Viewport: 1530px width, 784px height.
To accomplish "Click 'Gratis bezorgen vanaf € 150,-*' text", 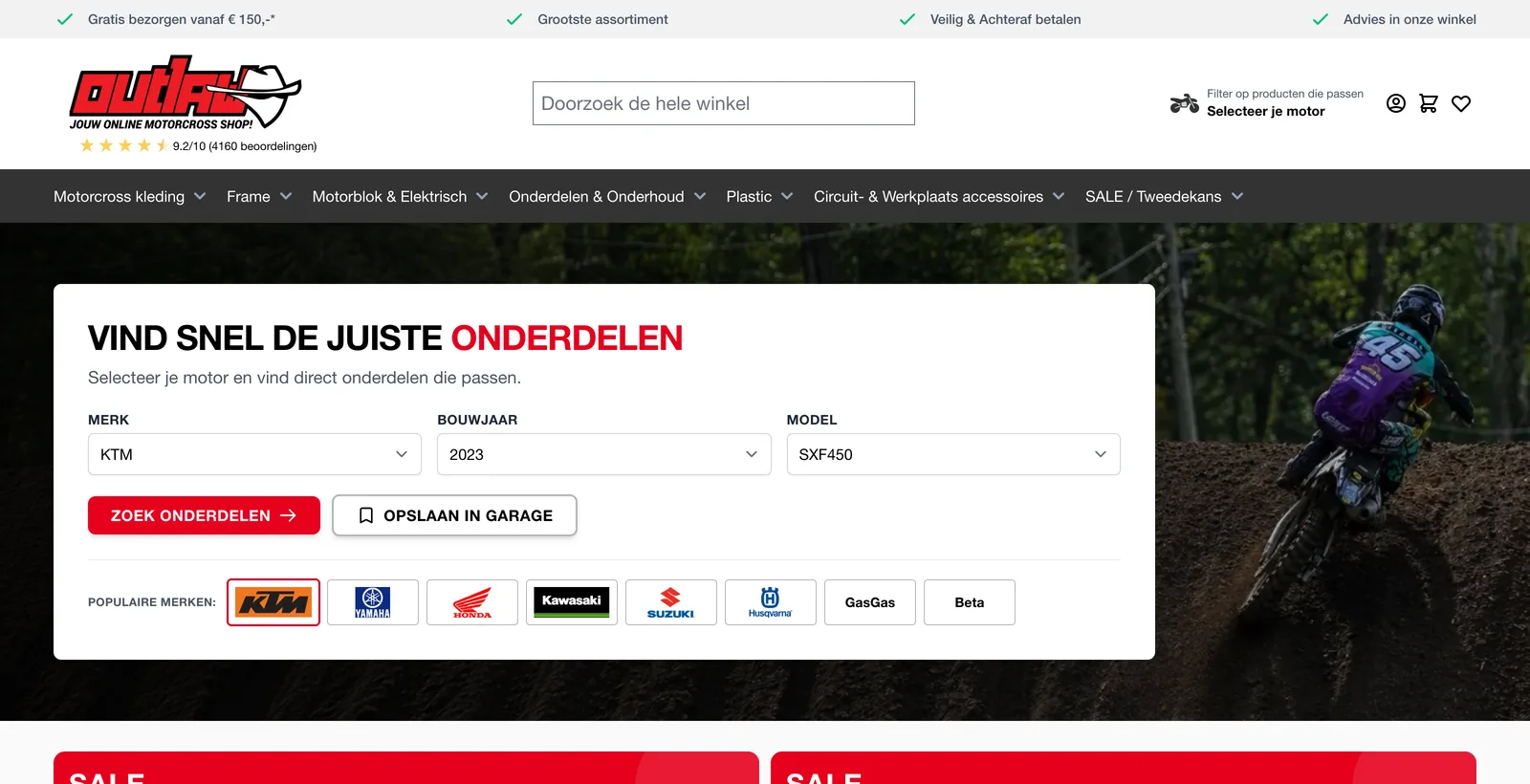I will [182, 19].
